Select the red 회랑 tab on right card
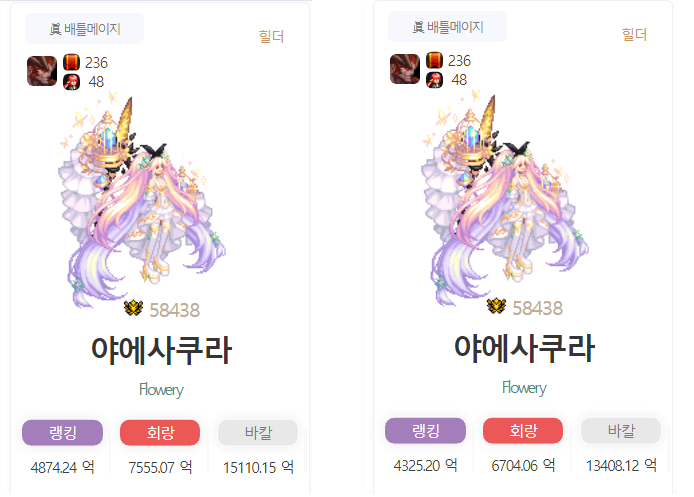 [x=523, y=431]
